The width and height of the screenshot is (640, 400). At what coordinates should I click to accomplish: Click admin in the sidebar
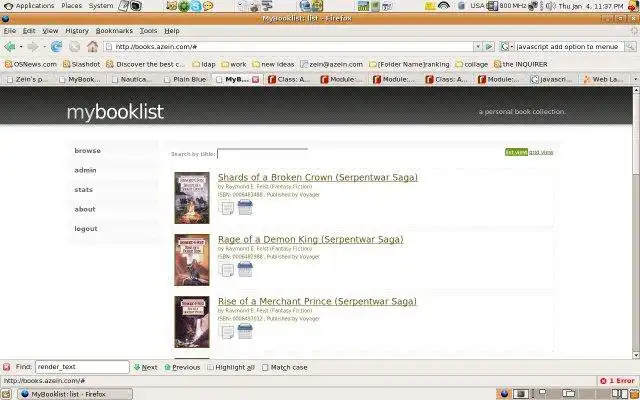(85, 170)
